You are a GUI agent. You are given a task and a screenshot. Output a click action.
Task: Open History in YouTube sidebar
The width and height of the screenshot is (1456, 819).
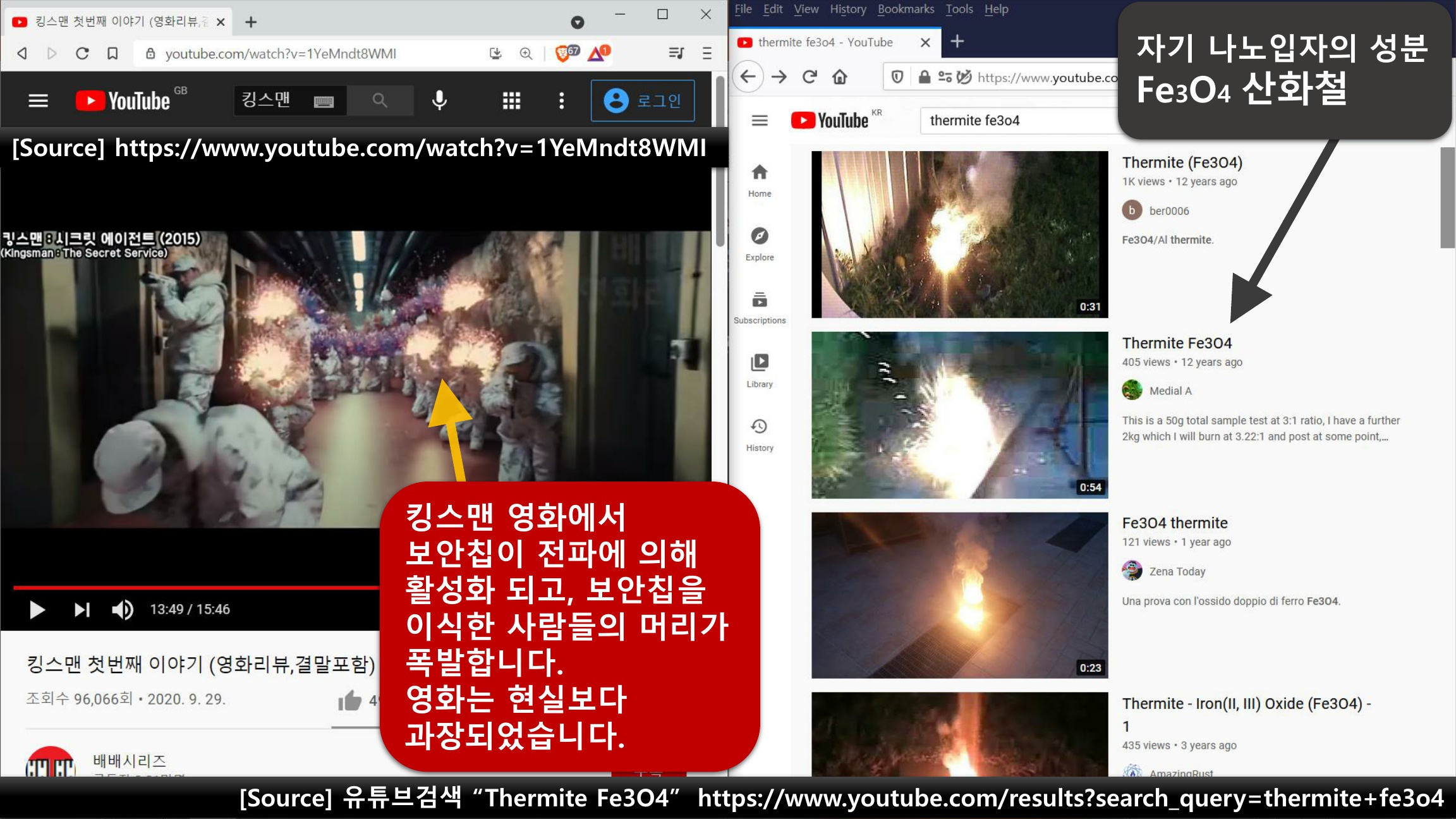(760, 435)
